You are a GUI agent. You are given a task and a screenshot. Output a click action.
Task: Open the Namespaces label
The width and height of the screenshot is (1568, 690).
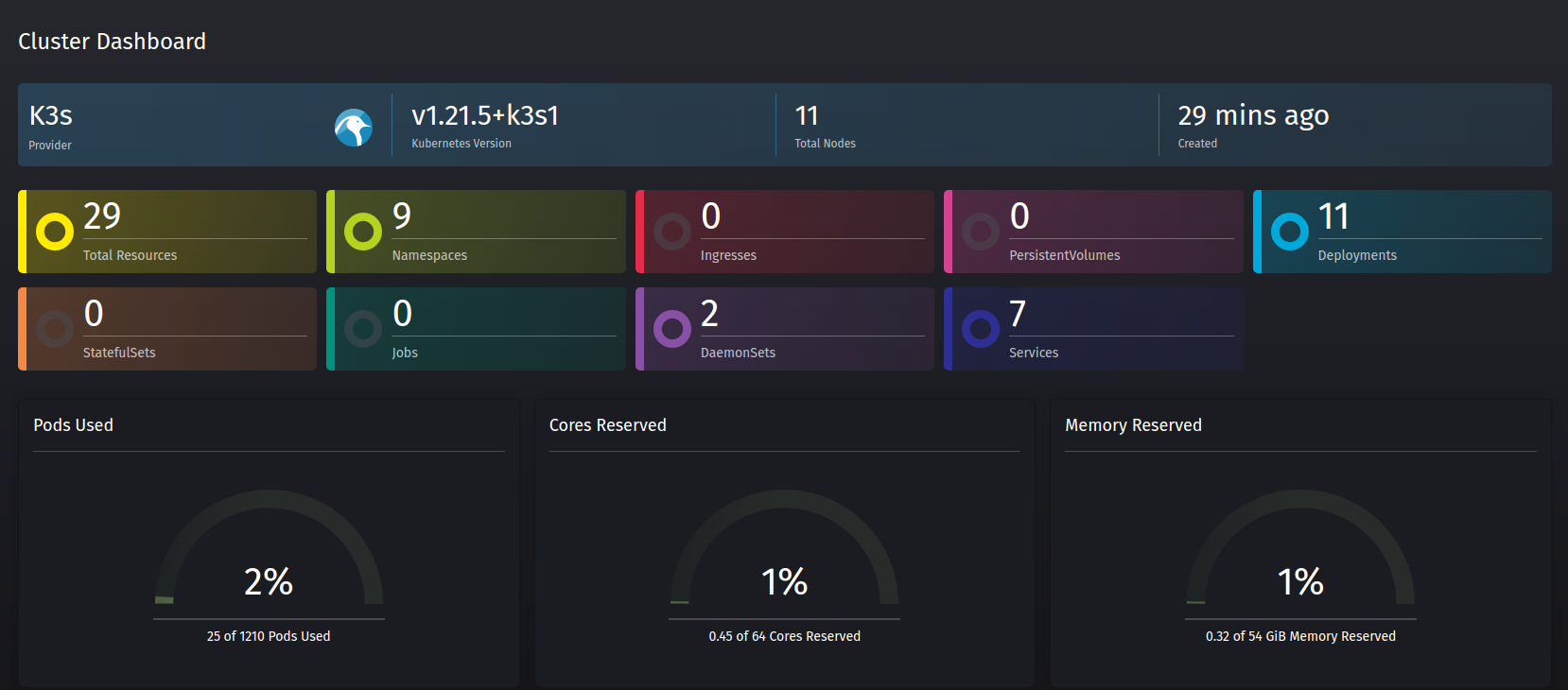429,255
